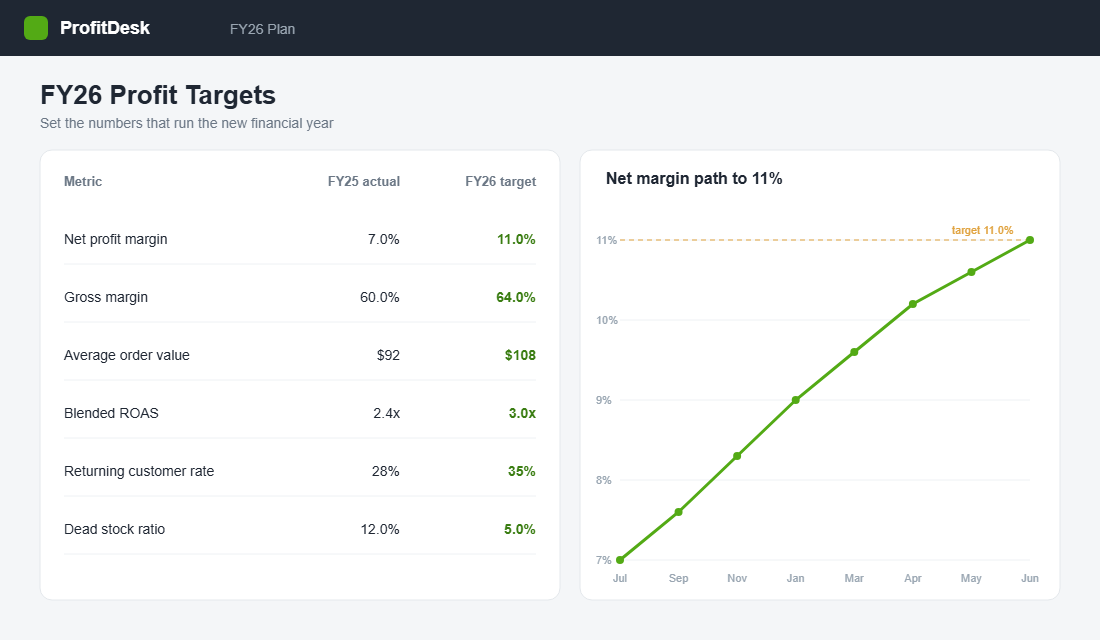Click Blended ROAS actual 2.4x
Viewport: 1100px width, 640px height.
(387, 413)
